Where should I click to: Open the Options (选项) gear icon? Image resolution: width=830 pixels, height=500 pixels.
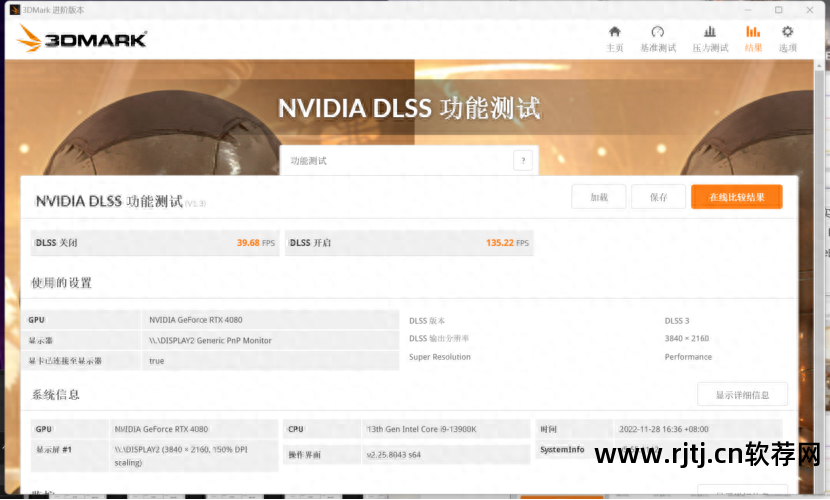(788, 39)
